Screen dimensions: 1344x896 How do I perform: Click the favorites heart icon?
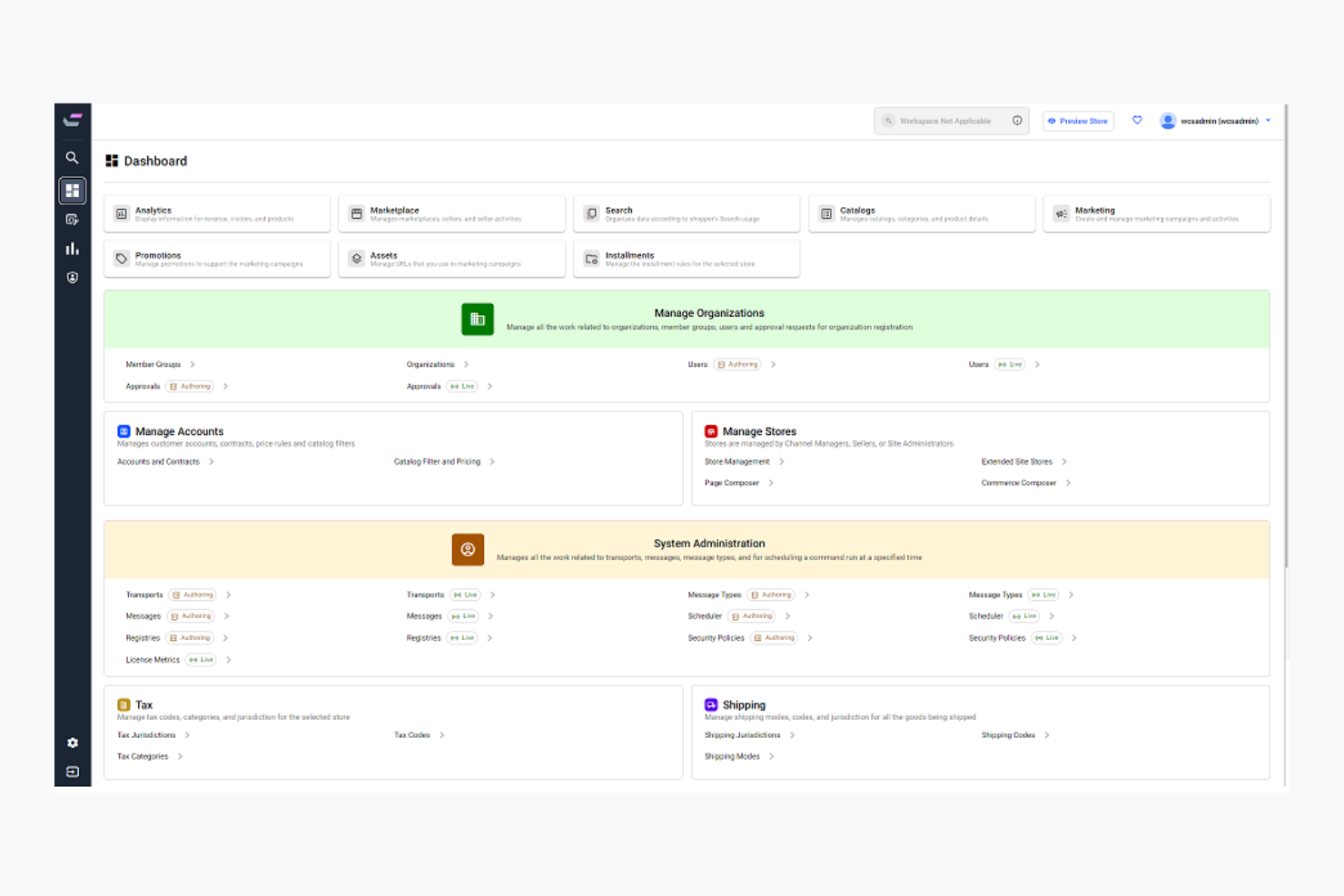click(x=1137, y=120)
